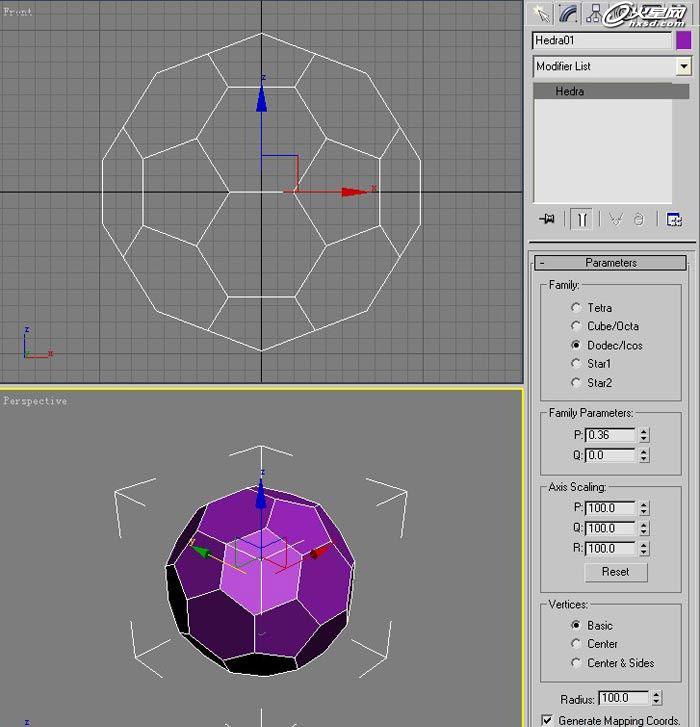Click Make Unique icon below stack
This screenshot has height=727, width=700.
point(615,219)
